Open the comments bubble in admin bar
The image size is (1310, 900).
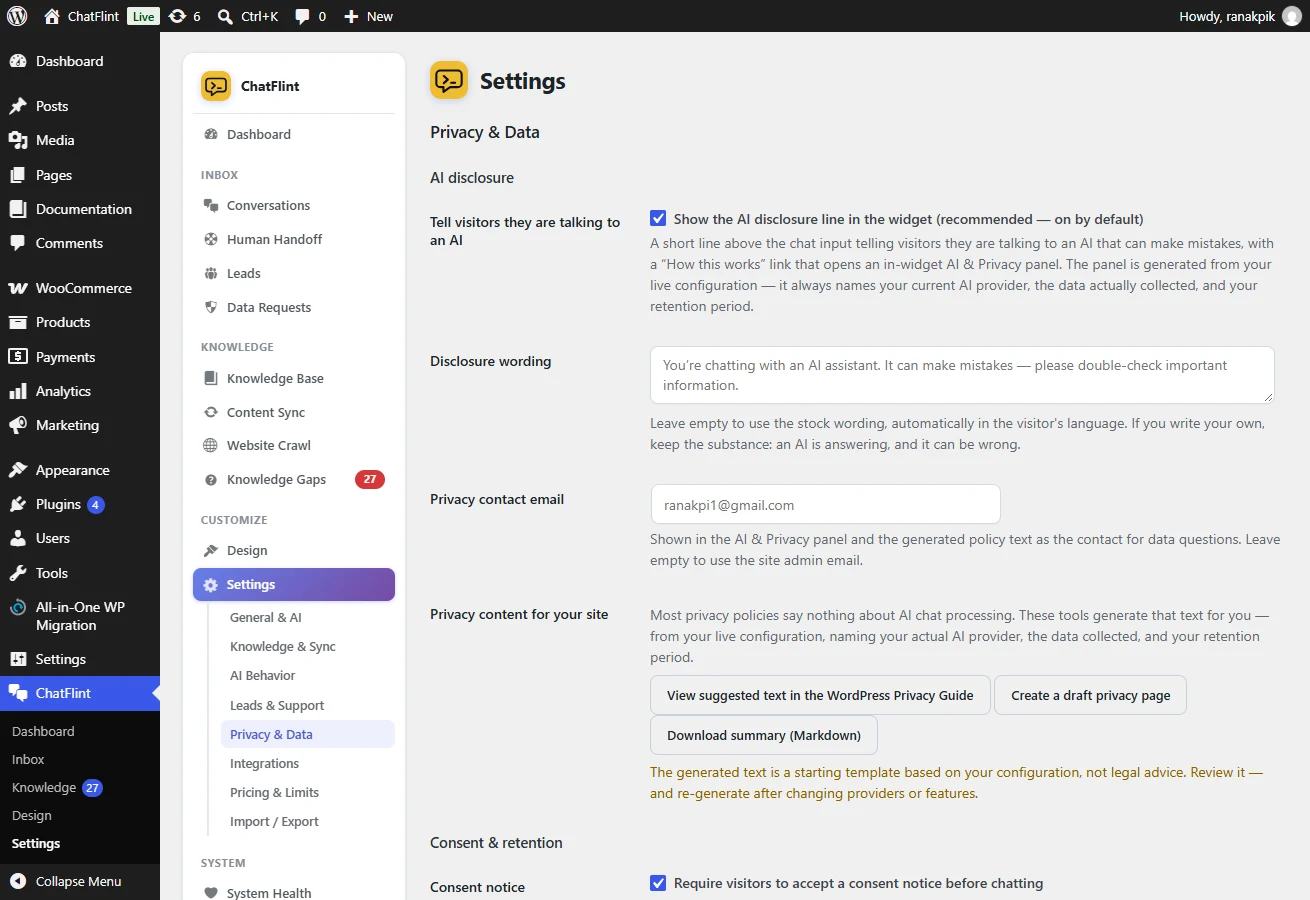coord(302,16)
